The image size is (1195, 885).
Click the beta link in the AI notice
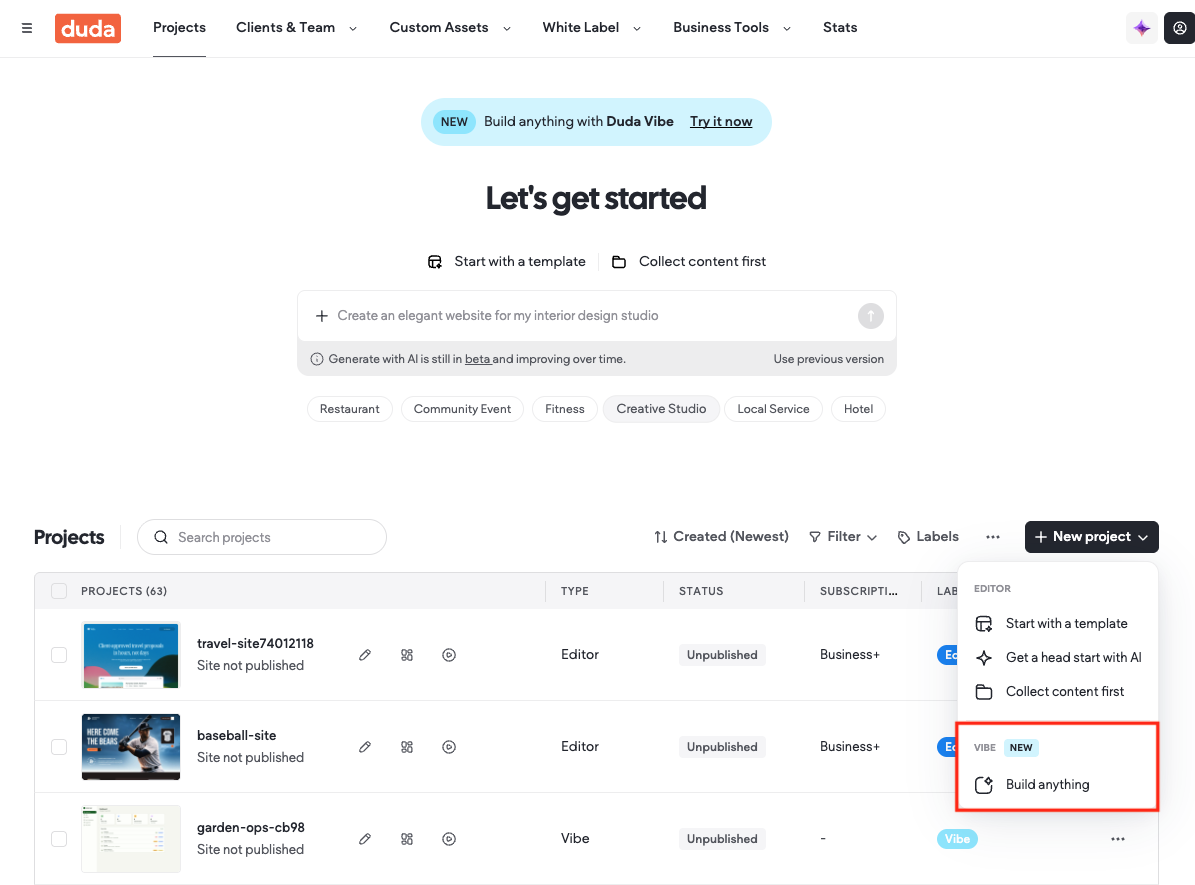coord(477,359)
